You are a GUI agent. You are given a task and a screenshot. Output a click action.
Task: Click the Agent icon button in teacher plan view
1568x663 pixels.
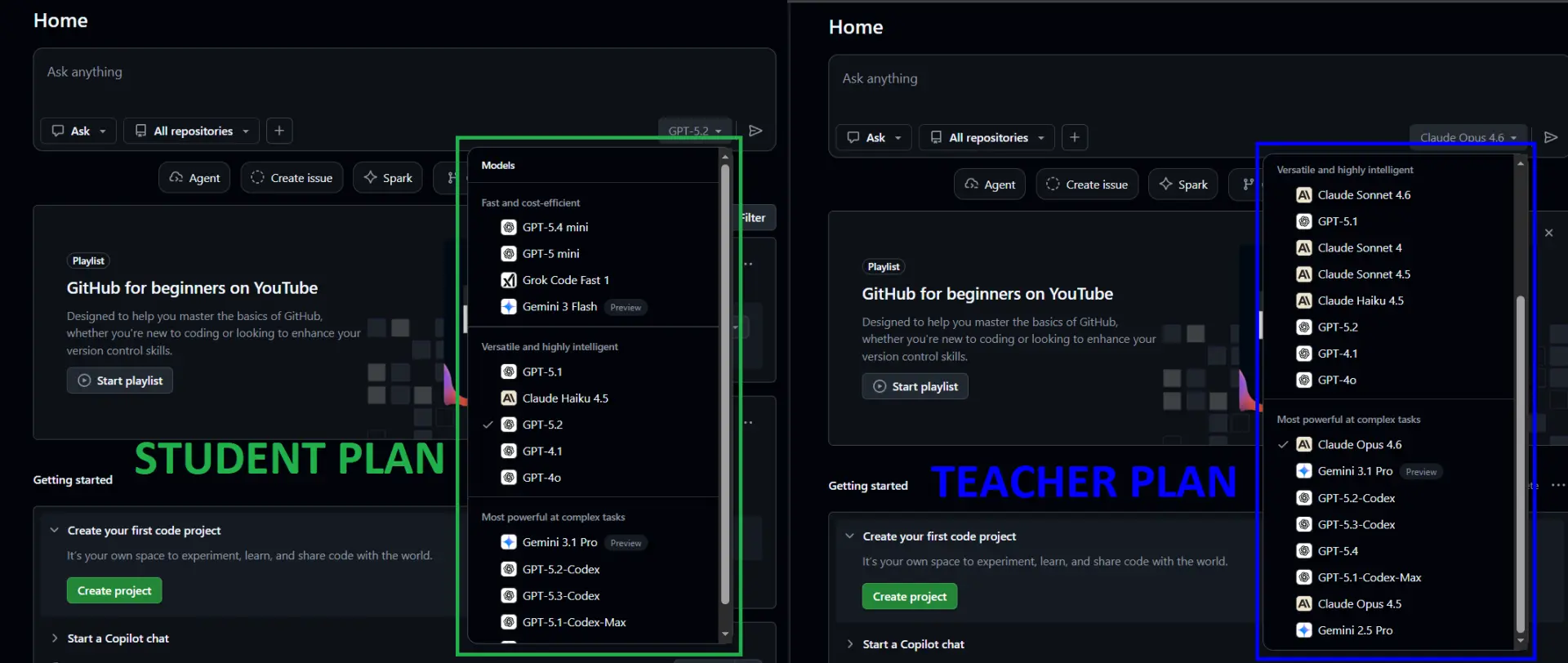(972, 184)
